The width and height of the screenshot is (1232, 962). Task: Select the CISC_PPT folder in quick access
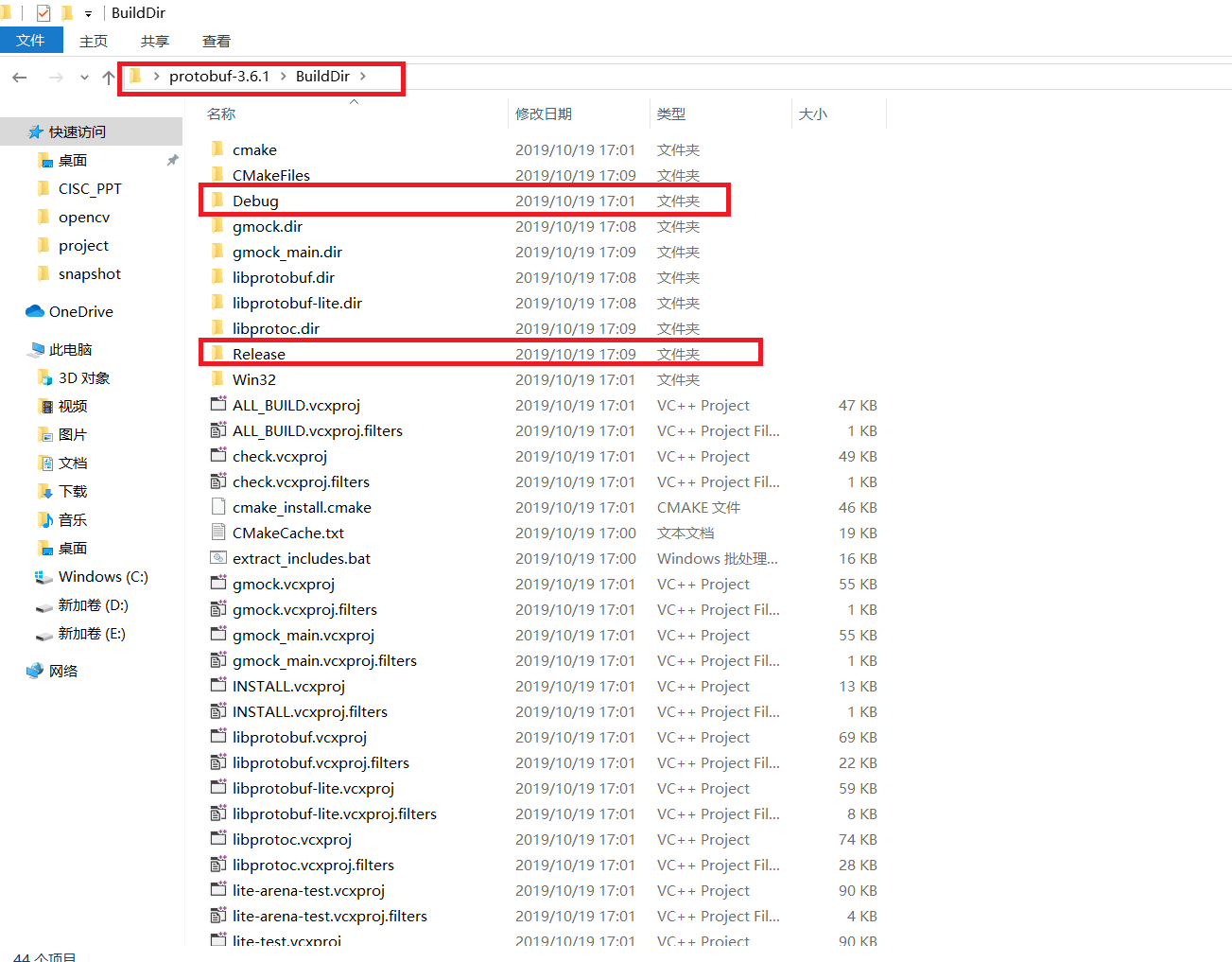(90, 188)
